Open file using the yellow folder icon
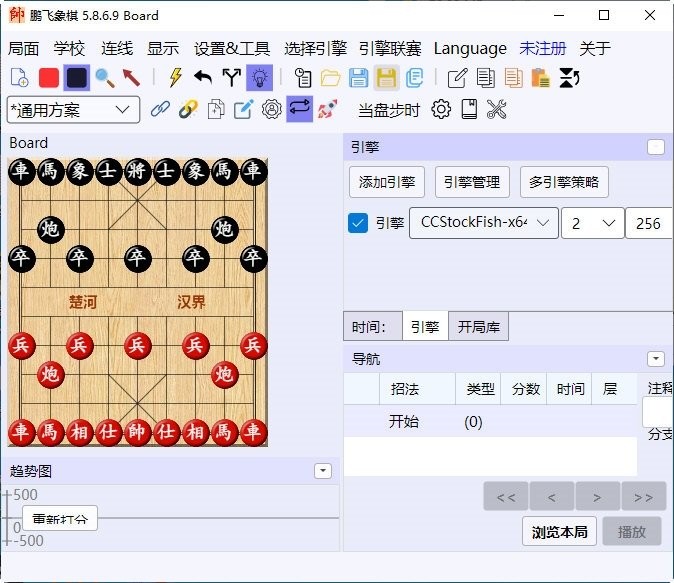This screenshot has height=583, width=674. point(331,77)
